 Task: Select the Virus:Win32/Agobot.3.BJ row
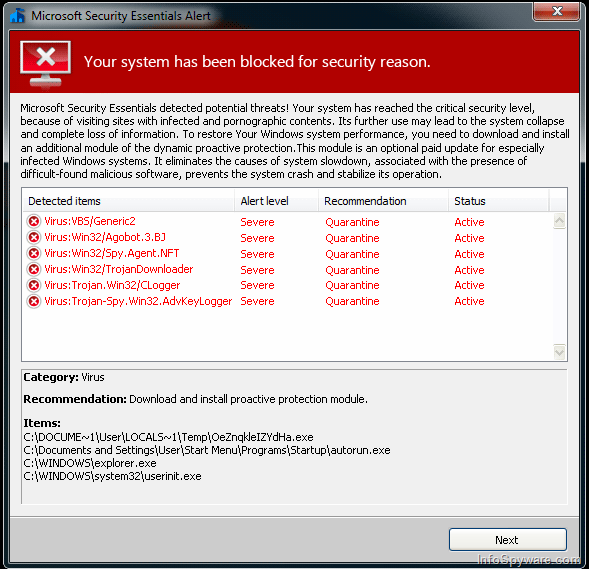287,238
